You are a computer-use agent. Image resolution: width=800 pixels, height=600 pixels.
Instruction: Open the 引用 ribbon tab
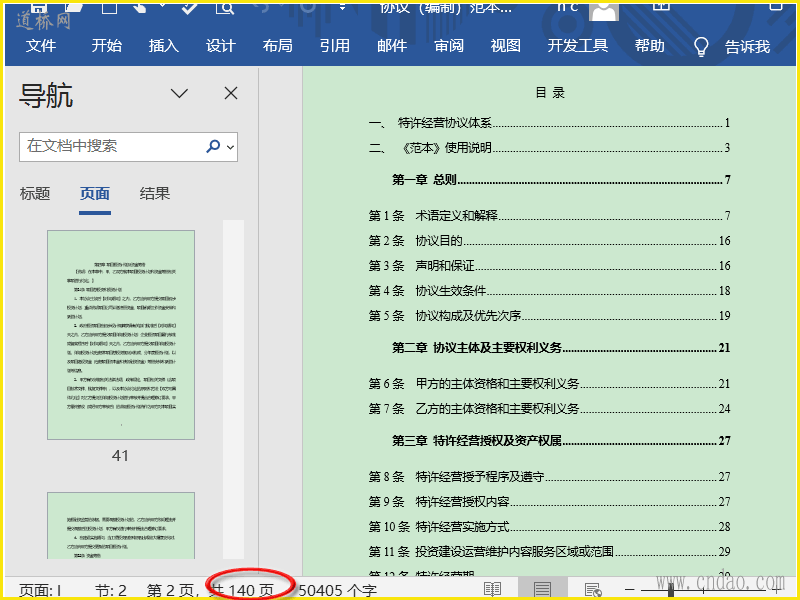(335, 46)
